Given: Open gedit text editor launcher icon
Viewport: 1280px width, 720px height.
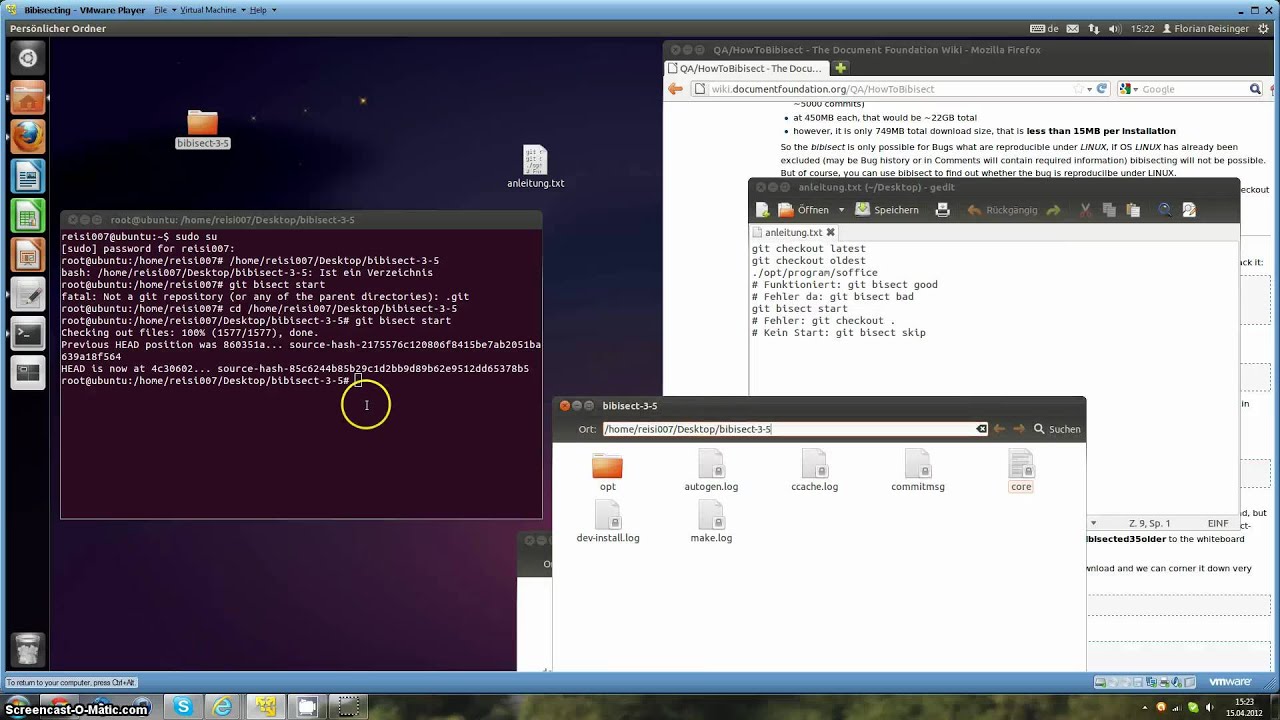Looking at the screenshot, I should (x=27, y=295).
